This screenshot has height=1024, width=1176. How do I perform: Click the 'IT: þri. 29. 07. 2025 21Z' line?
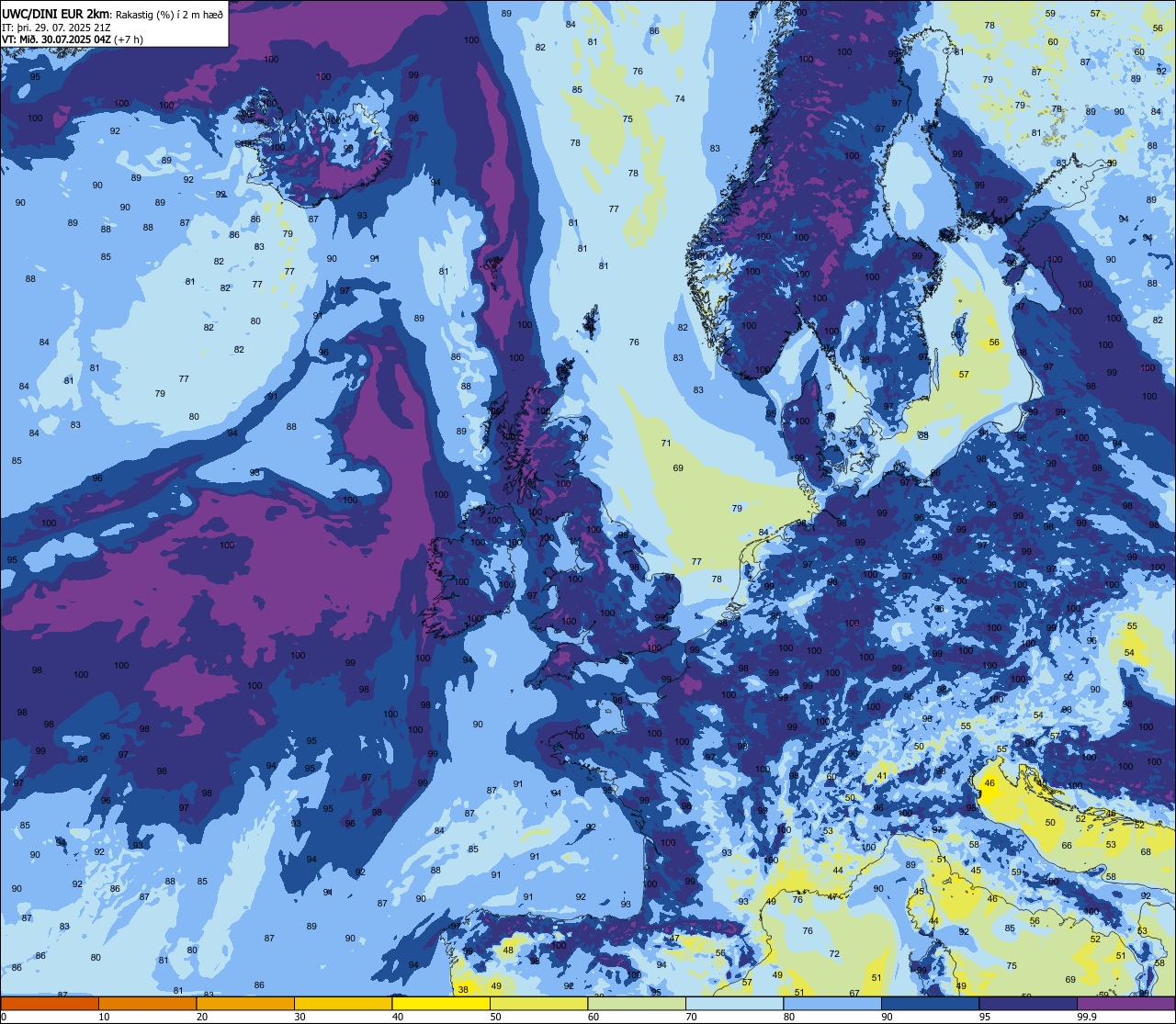57,27
